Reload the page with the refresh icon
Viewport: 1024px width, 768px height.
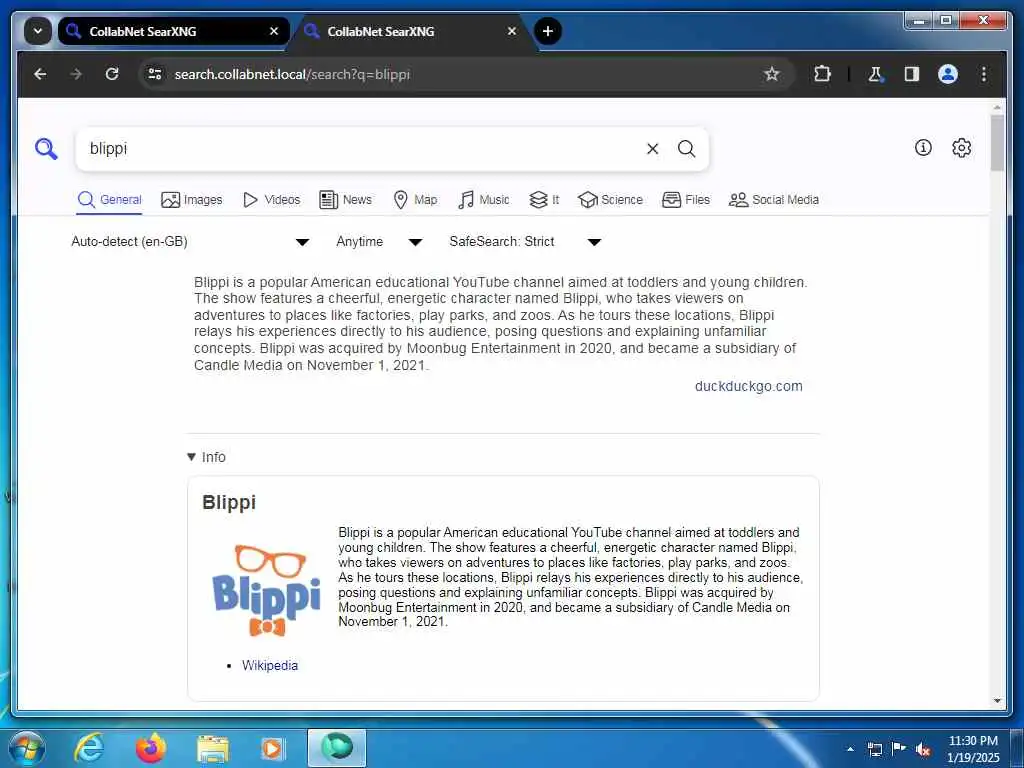pos(112,74)
